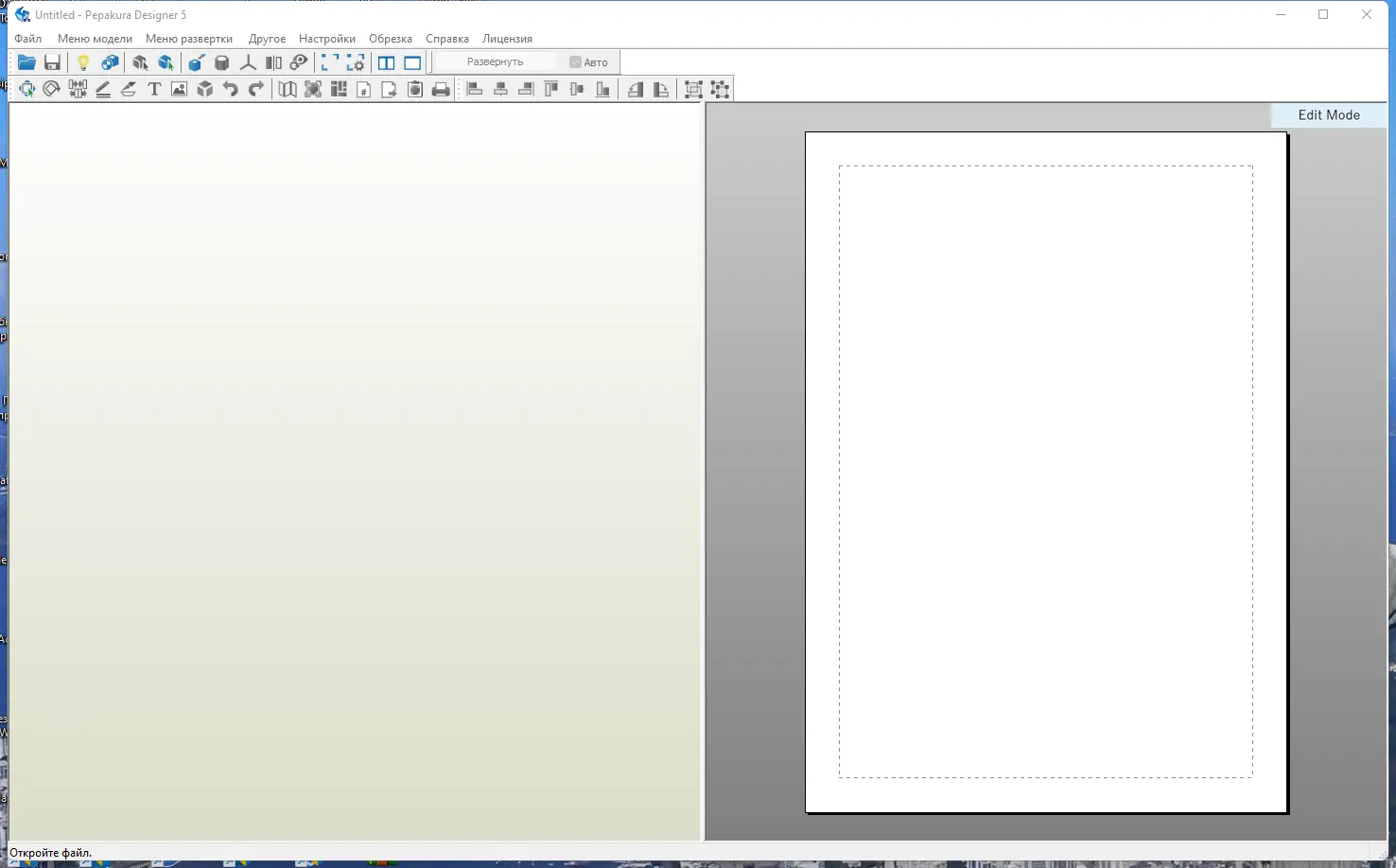Select the gray cube with cursor tool
Image resolution: width=1396 pixels, height=868 pixels.
140,62
